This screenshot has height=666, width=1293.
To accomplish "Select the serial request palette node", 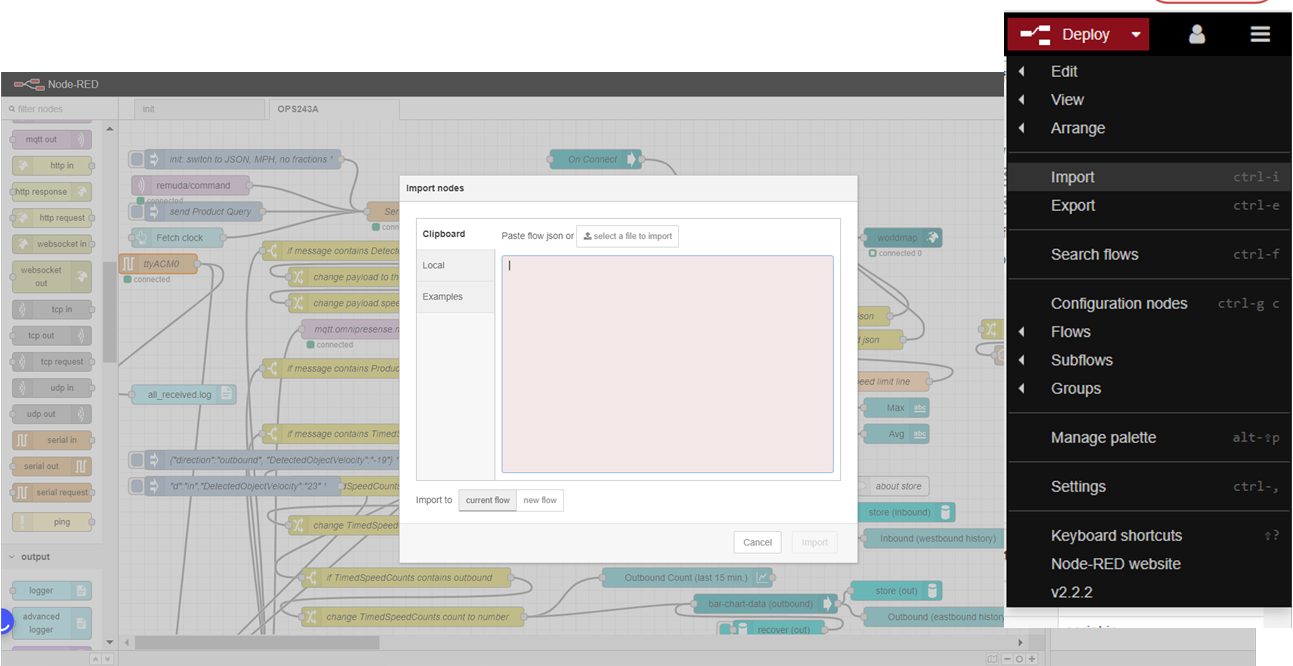I will coord(51,492).
